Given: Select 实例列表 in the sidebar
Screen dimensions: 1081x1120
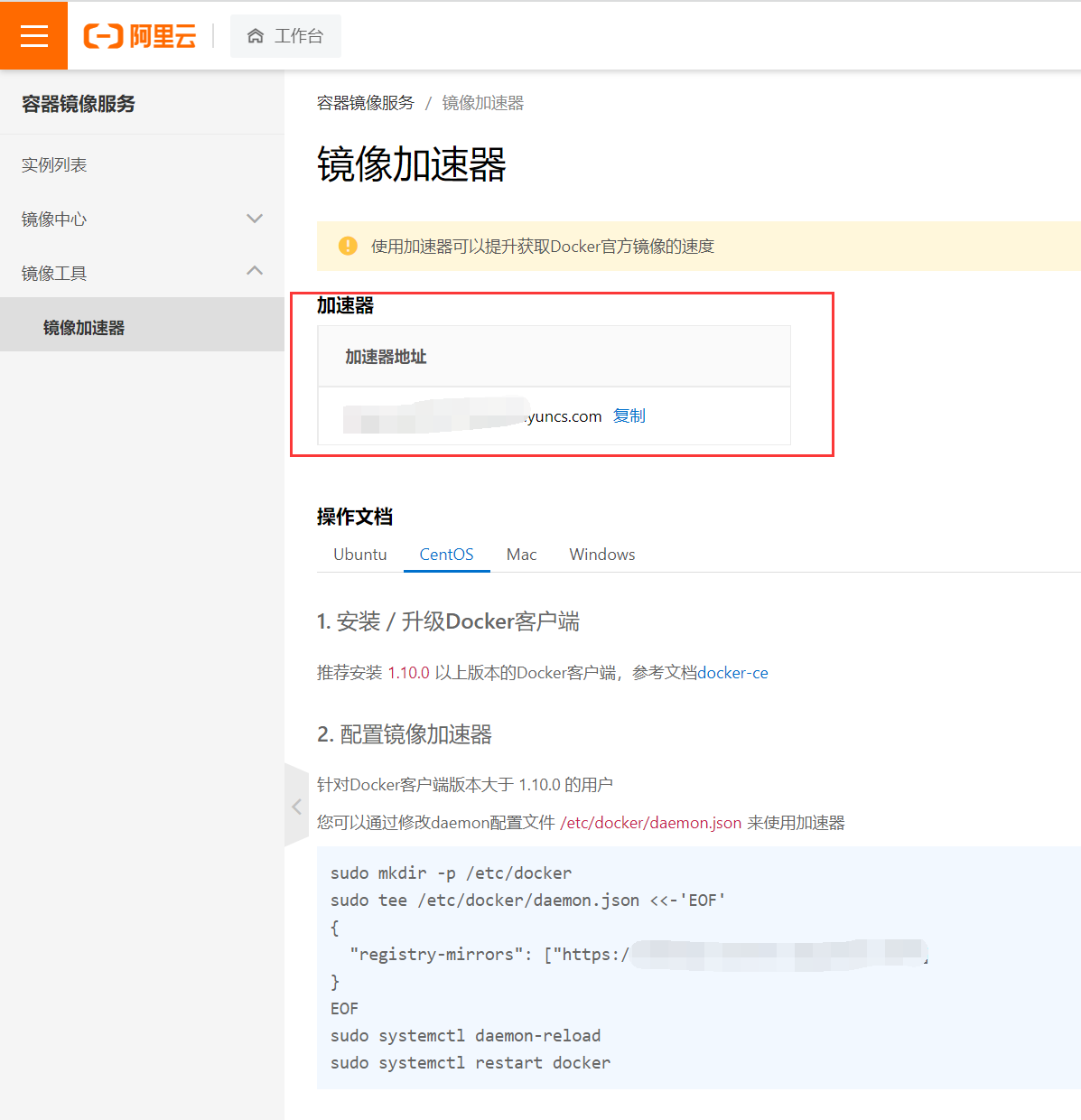Looking at the screenshot, I should tap(54, 165).
